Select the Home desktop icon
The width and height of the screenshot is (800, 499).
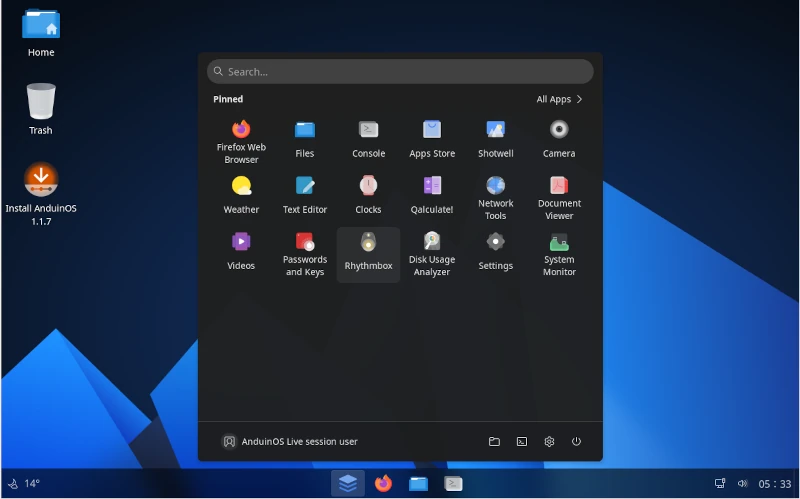coord(41,33)
